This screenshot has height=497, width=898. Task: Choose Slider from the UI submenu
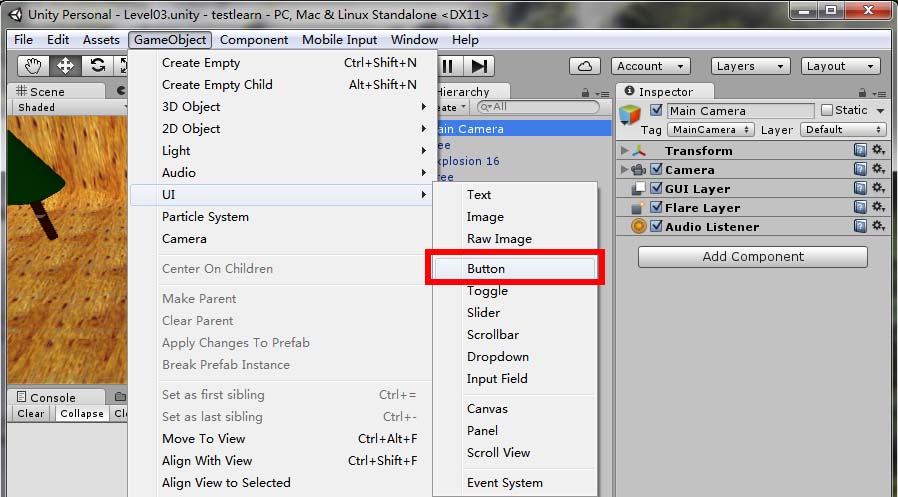point(514,313)
